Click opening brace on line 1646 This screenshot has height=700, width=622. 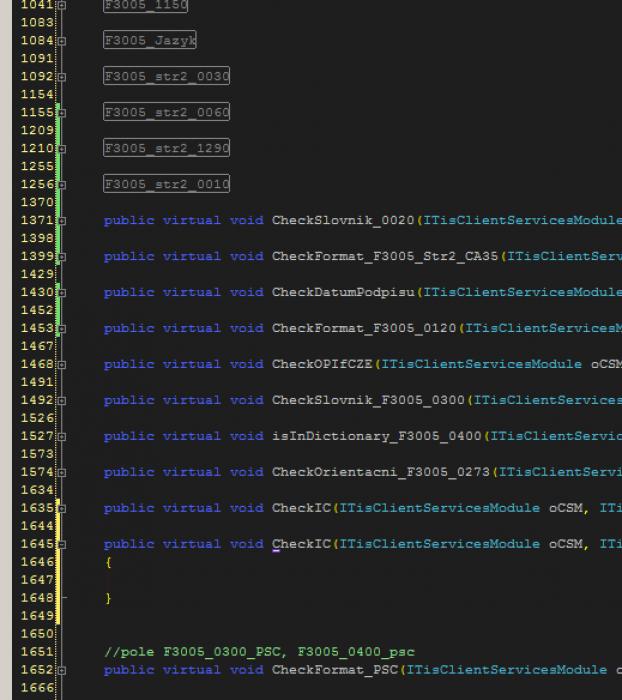(108, 562)
